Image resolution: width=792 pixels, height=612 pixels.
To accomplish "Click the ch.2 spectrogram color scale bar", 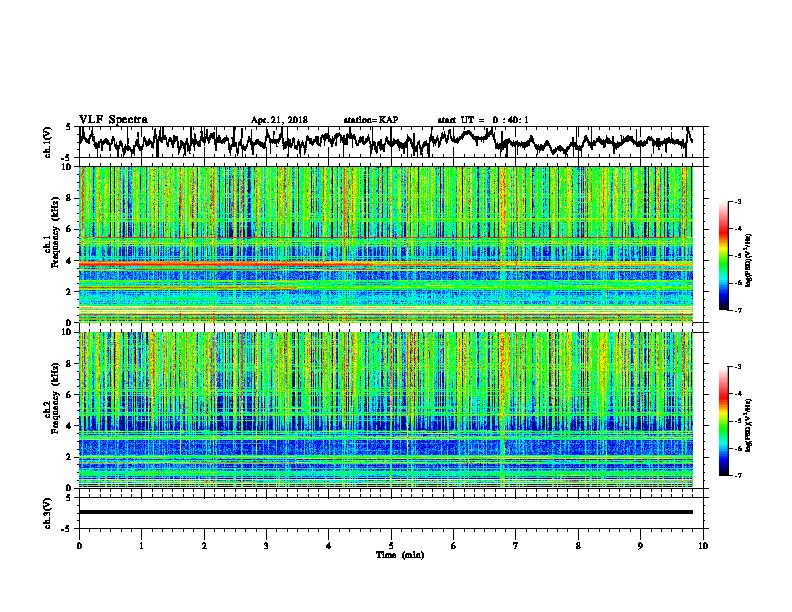I will [x=723, y=421].
